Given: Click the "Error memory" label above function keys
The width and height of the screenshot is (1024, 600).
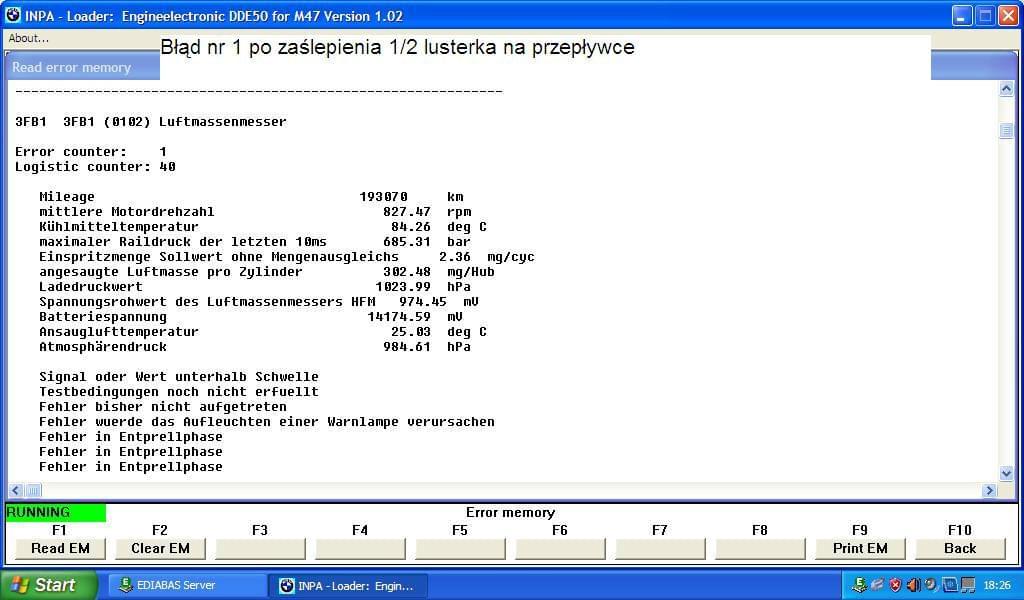Looking at the screenshot, I should click(x=511, y=513).
